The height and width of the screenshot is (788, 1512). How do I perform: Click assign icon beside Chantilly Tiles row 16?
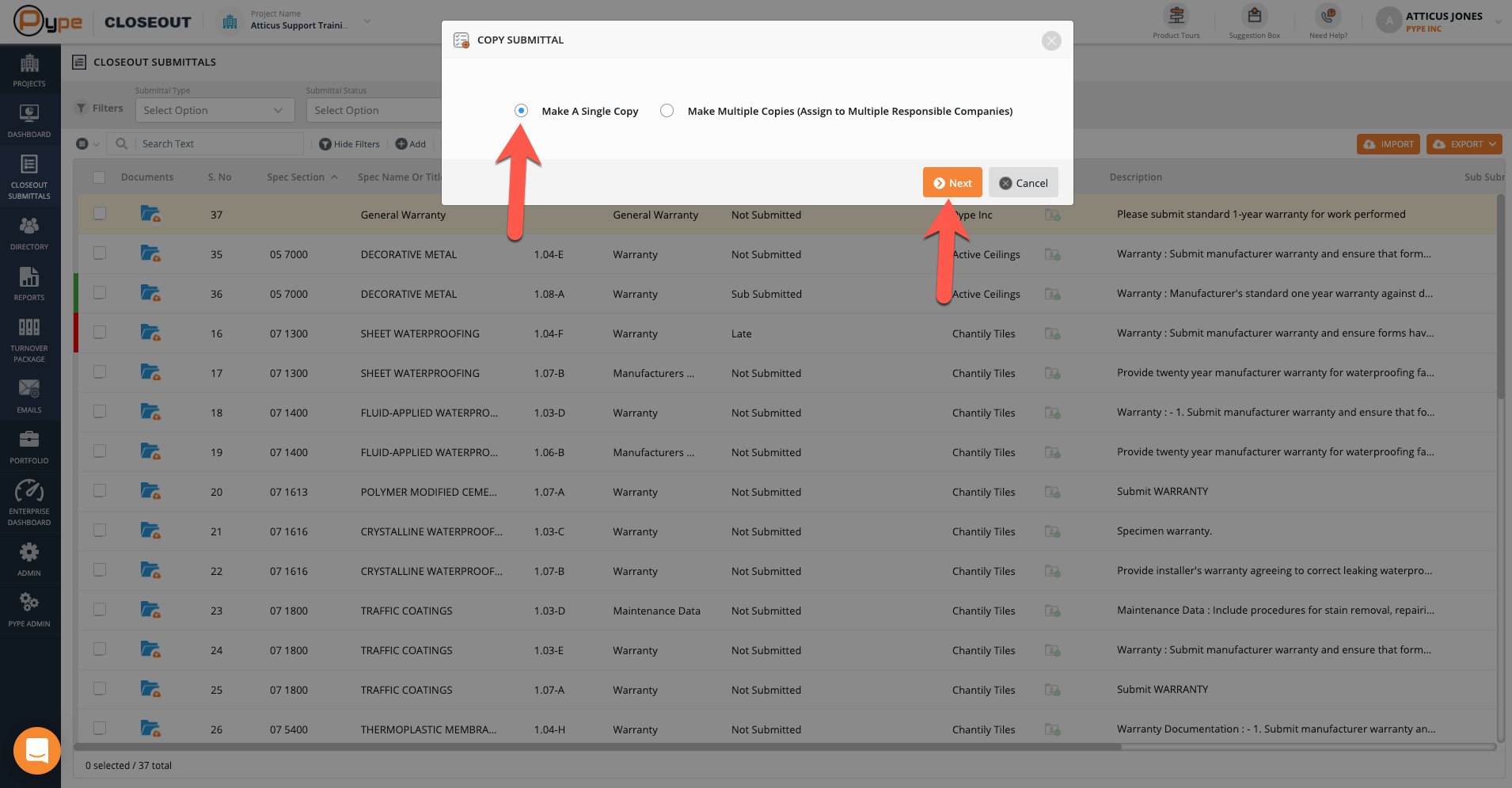(x=1052, y=333)
